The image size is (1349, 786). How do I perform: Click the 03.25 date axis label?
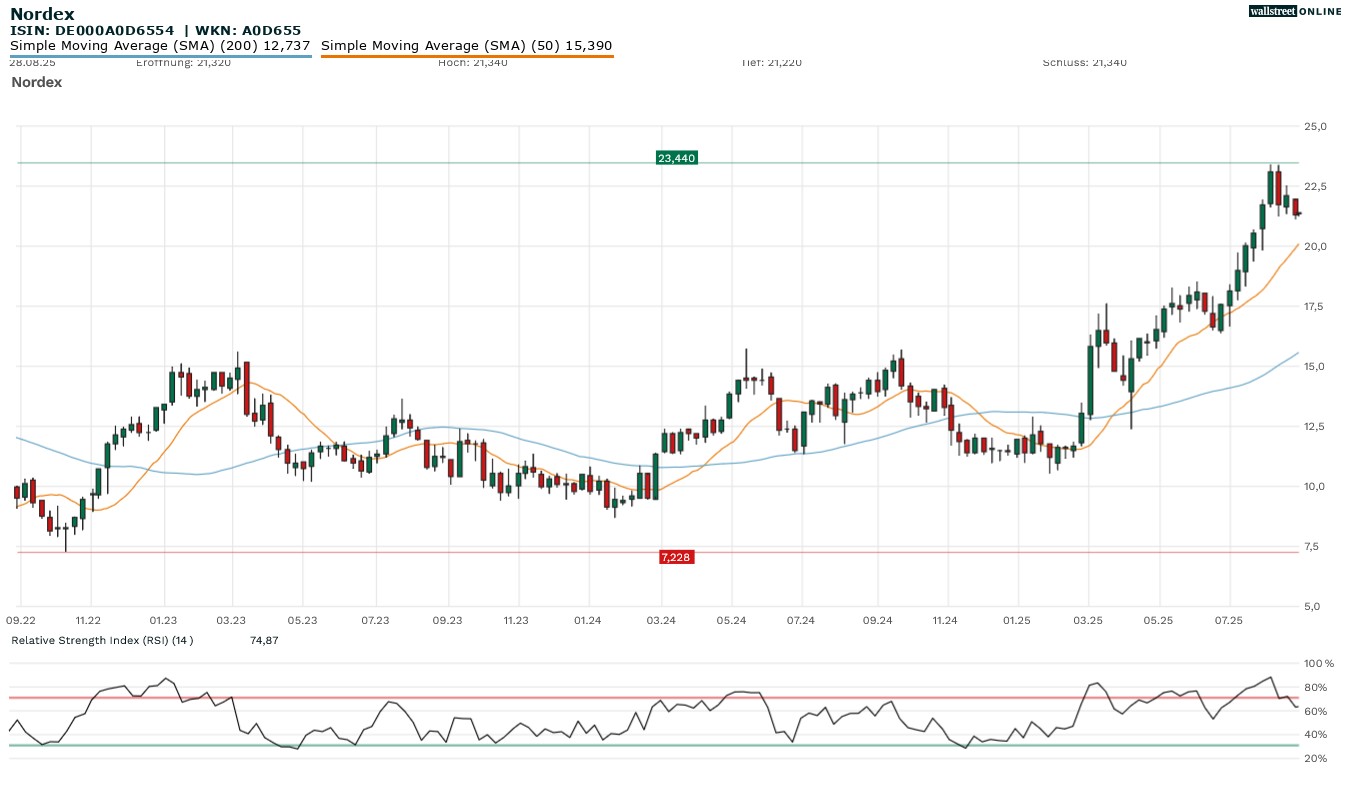(1087, 621)
